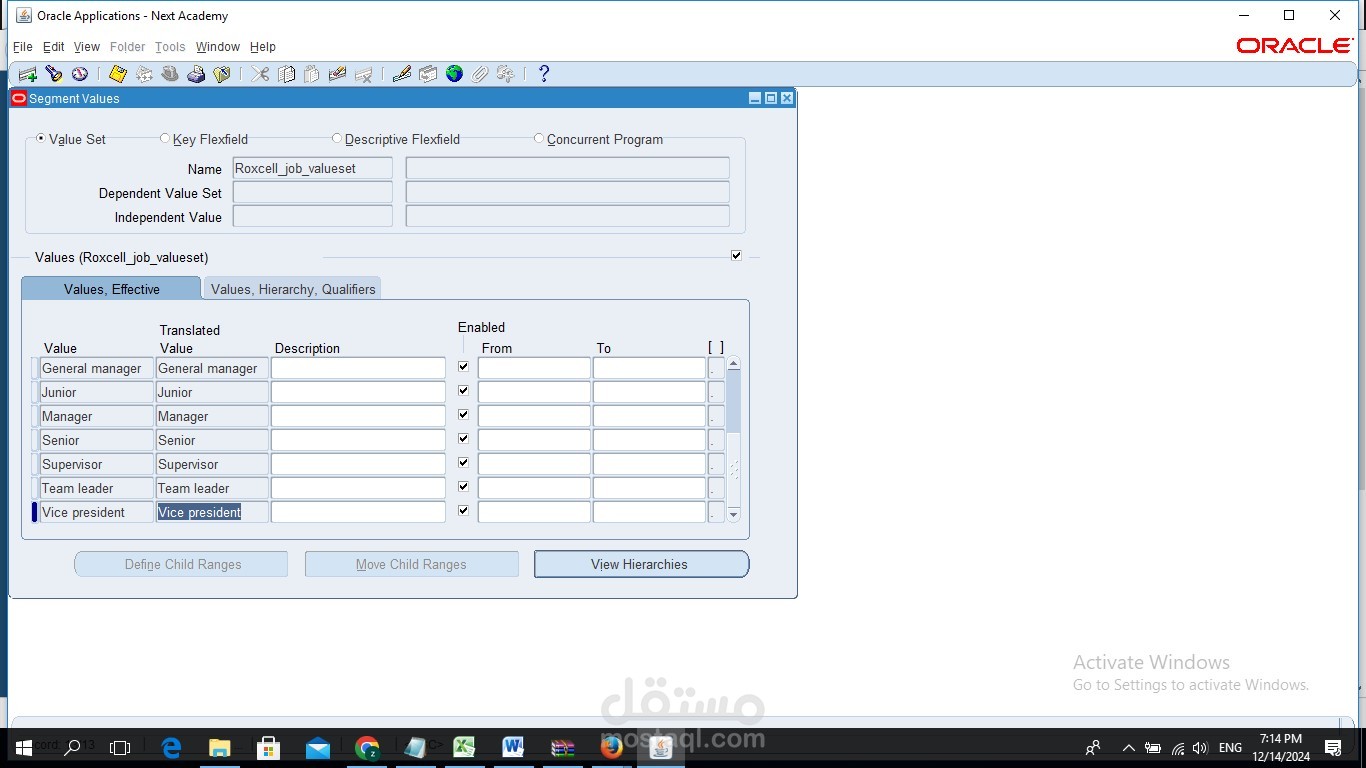The width and height of the screenshot is (1366, 768).
Task: Open flexfield bracket button for Junior row
Action: [716, 392]
